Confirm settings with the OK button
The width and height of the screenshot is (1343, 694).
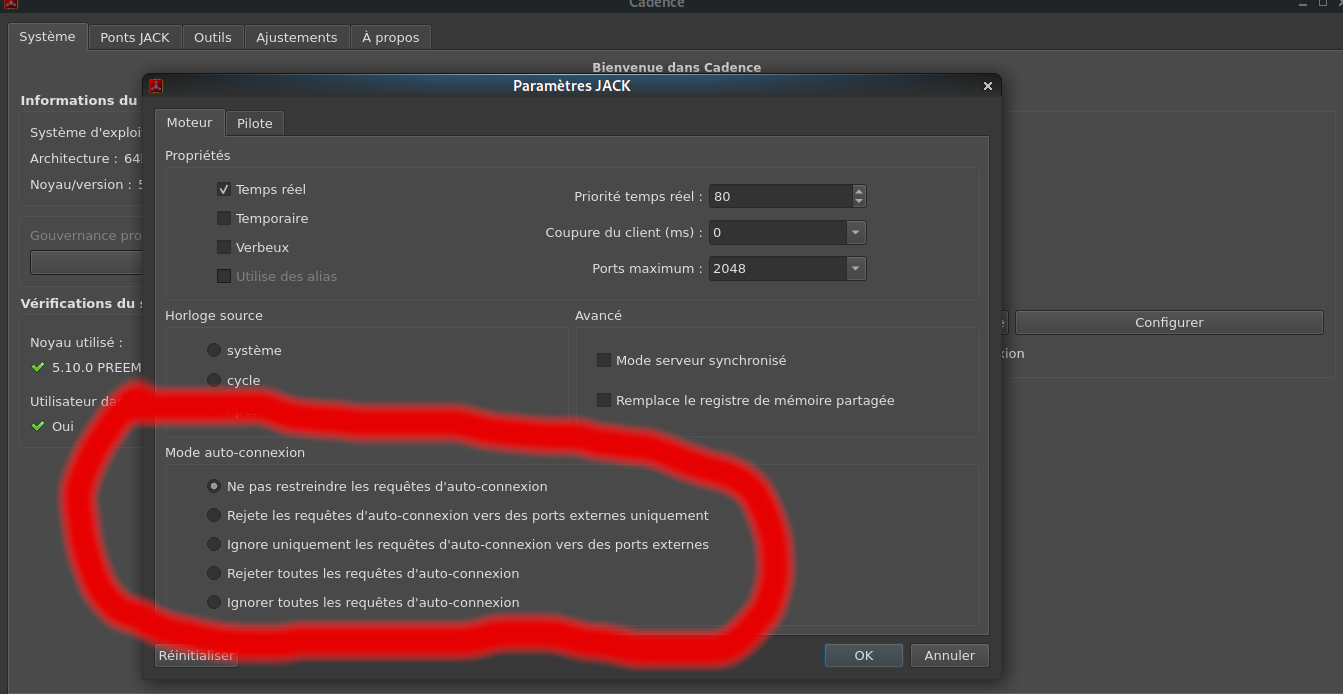(864, 655)
